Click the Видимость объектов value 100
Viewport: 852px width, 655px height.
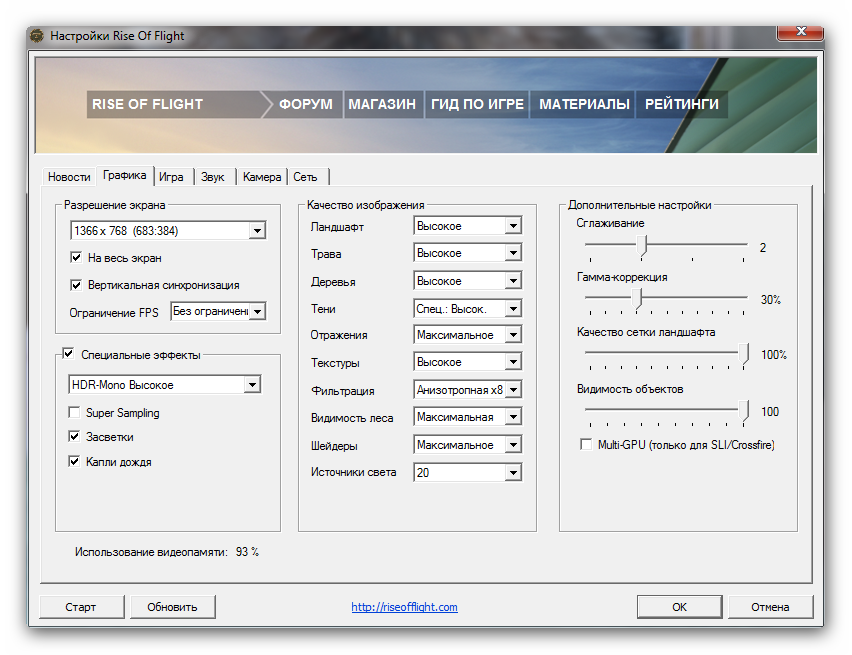coord(770,411)
